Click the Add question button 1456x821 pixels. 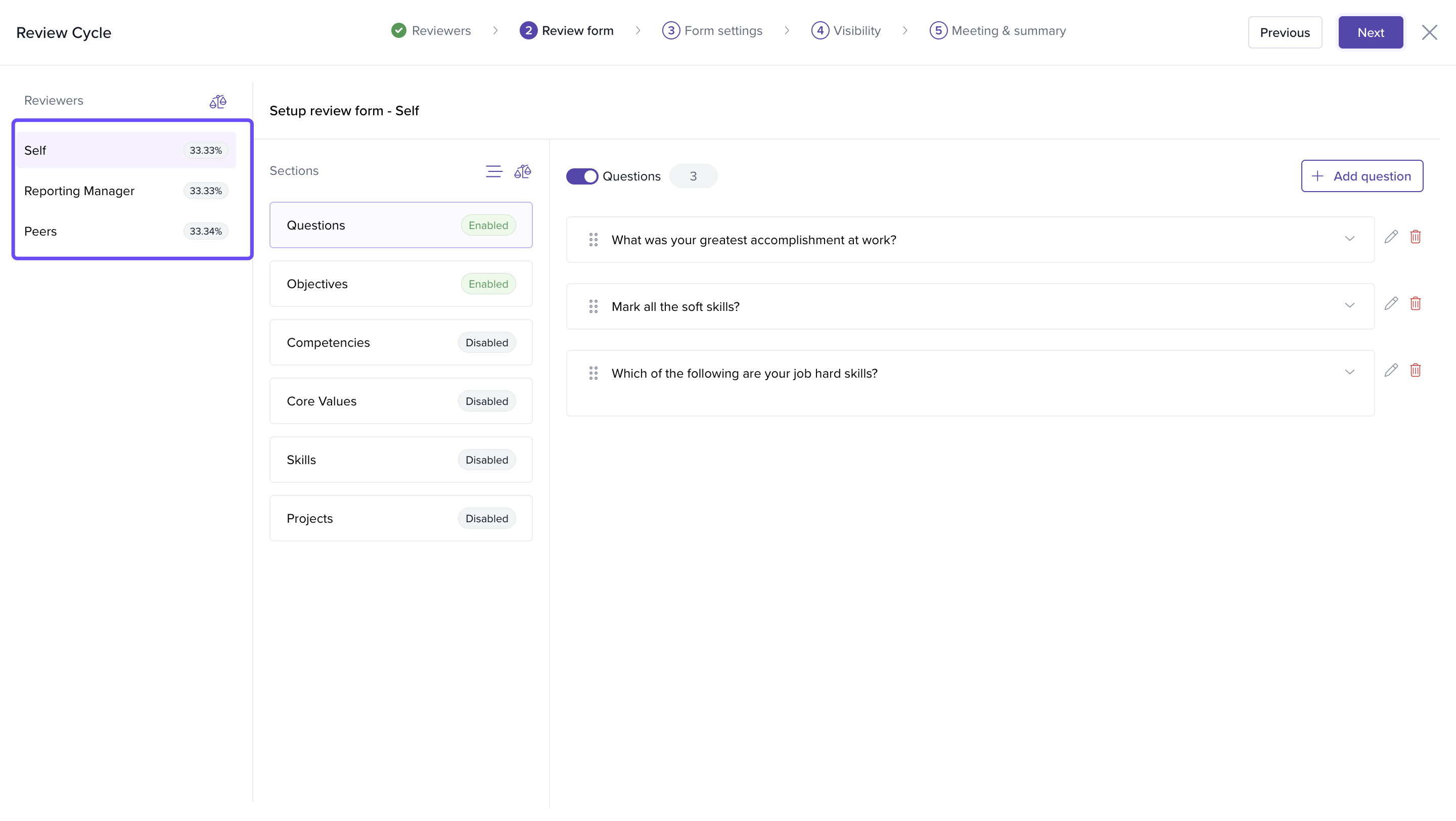pyautogui.click(x=1361, y=176)
